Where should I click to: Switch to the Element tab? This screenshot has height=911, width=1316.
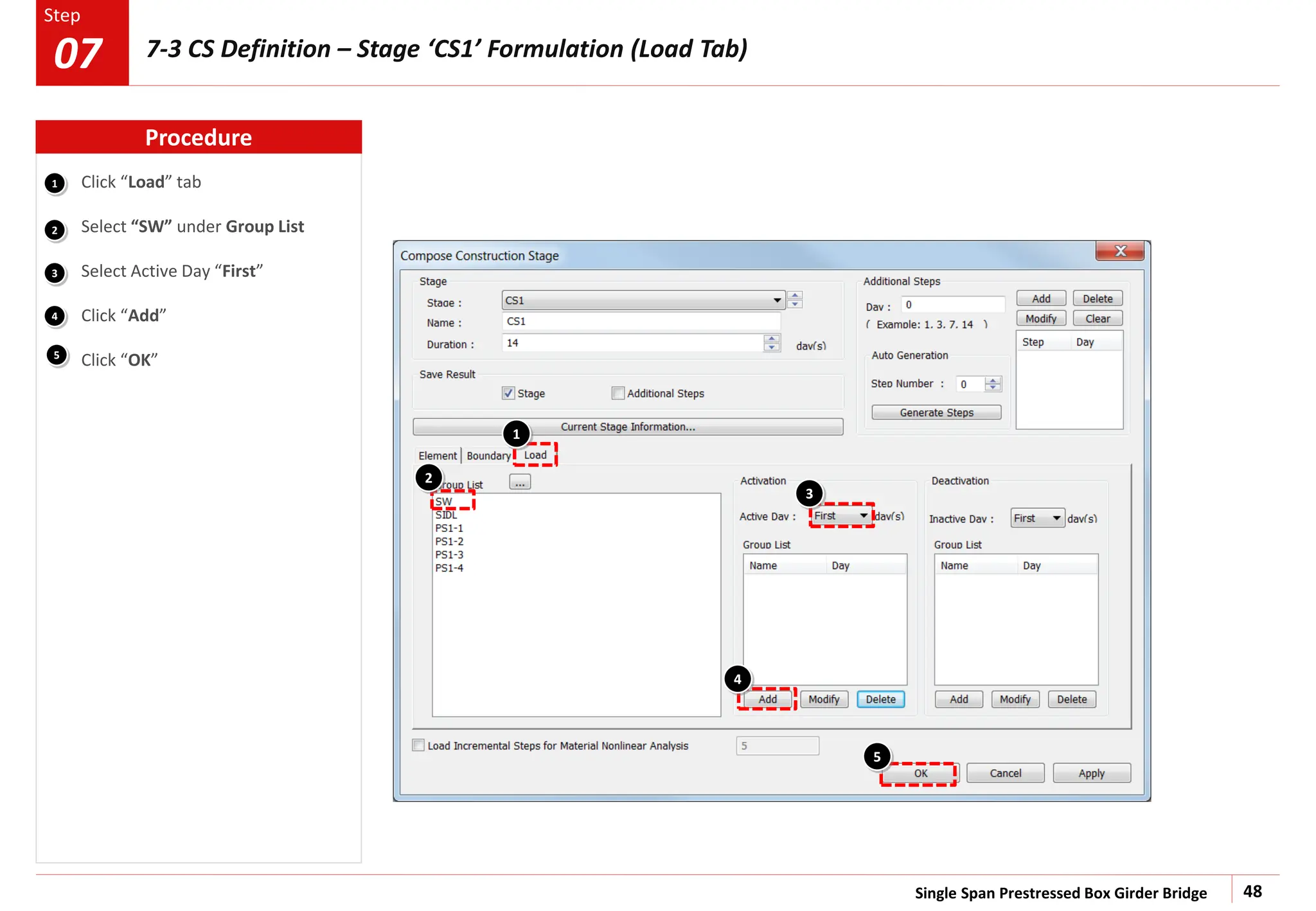[437, 456]
